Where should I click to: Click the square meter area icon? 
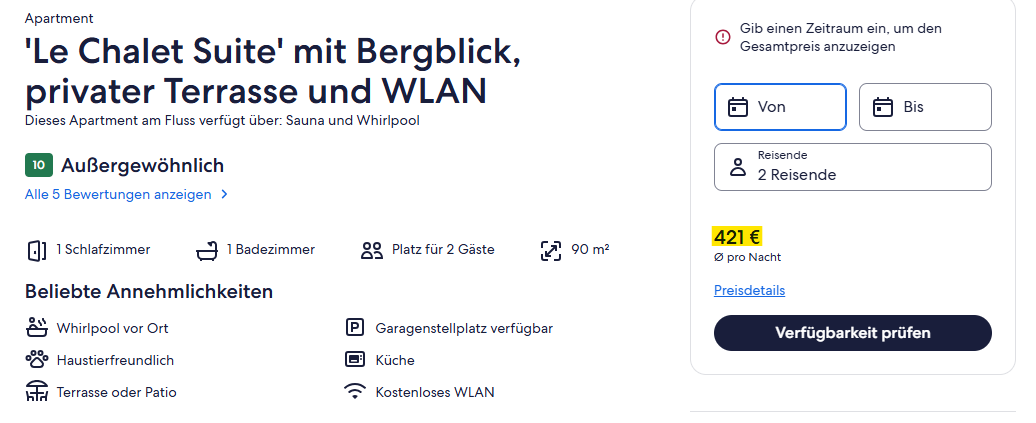pyautogui.click(x=551, y=250)
